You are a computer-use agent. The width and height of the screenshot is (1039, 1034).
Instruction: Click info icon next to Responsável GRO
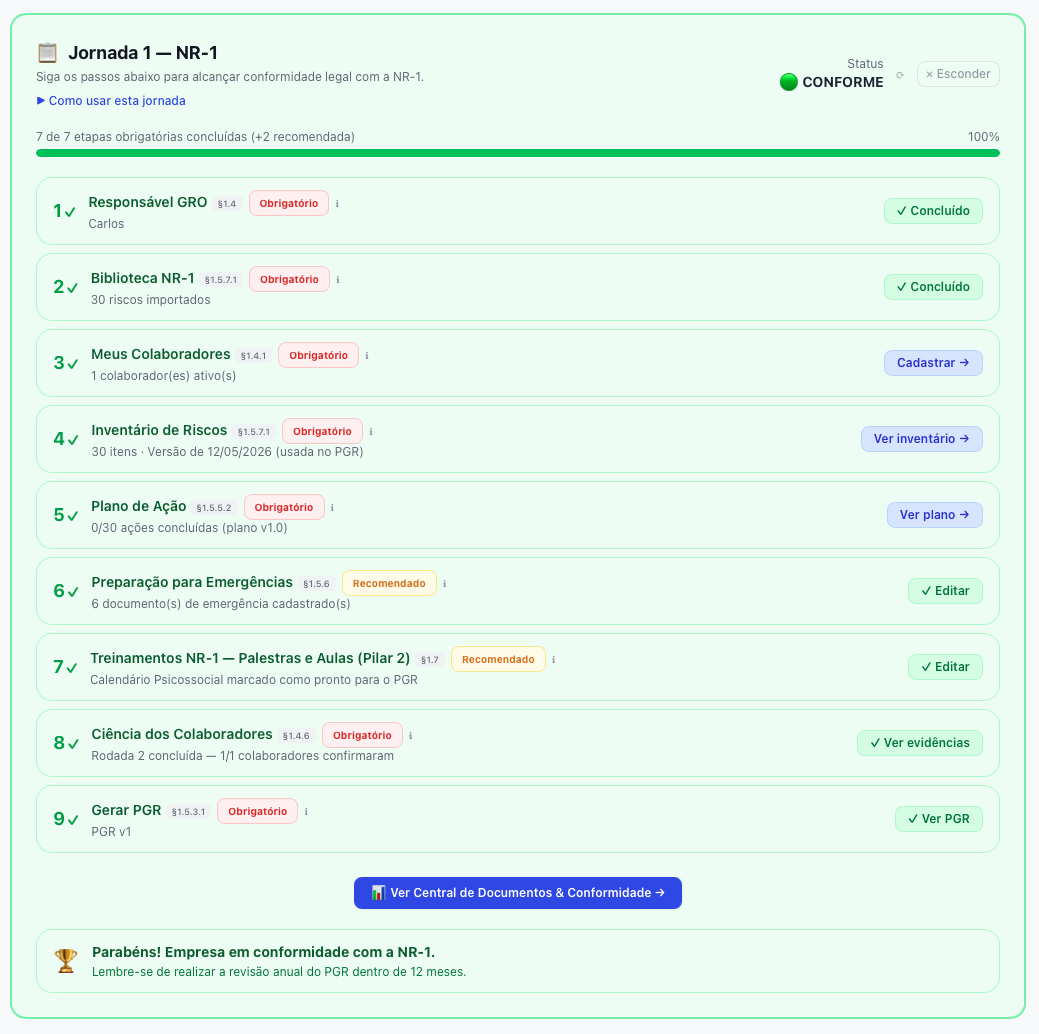pos(337,203)
